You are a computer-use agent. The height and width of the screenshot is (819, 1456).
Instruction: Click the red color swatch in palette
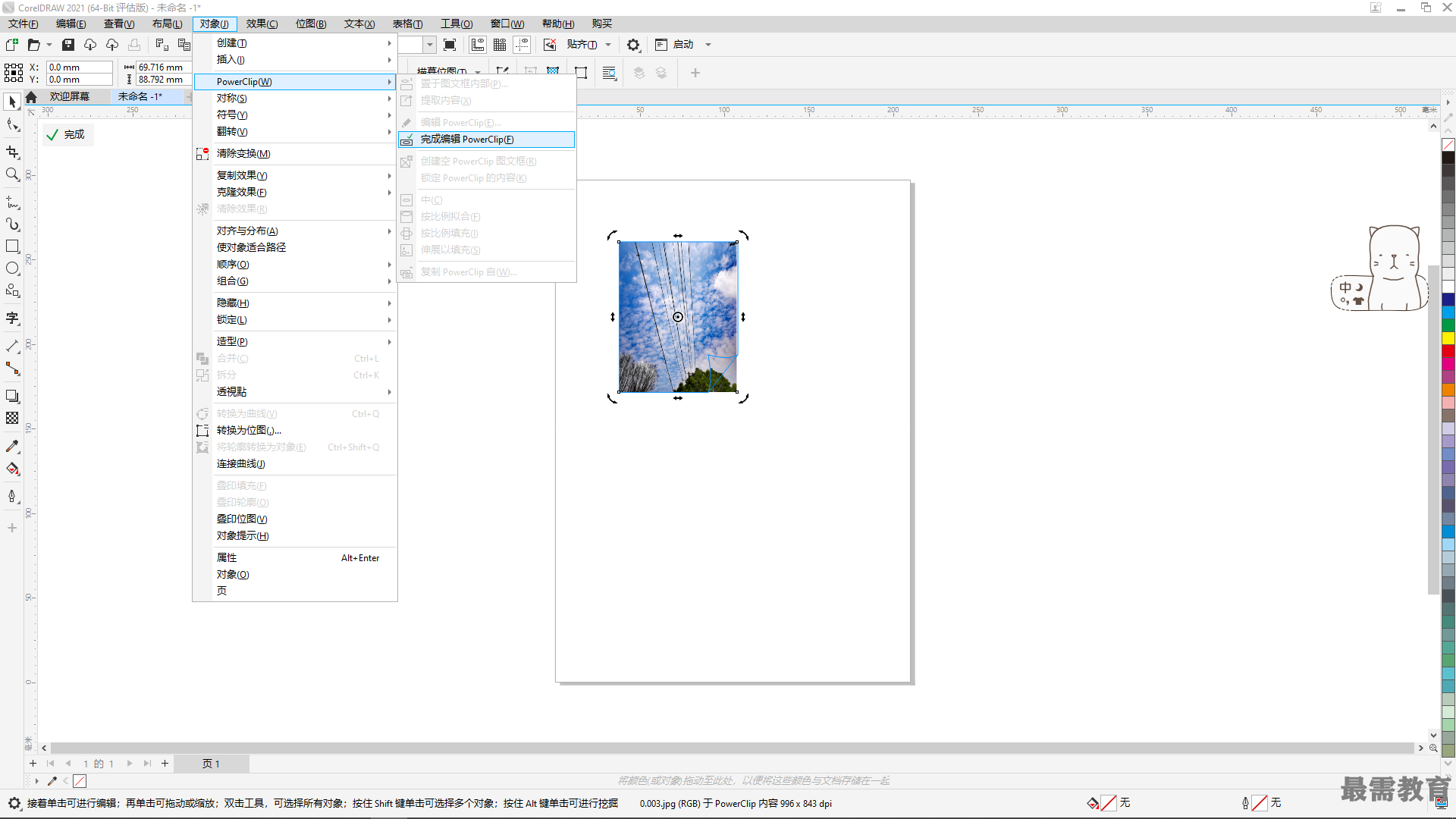[x=1448, y=351]
